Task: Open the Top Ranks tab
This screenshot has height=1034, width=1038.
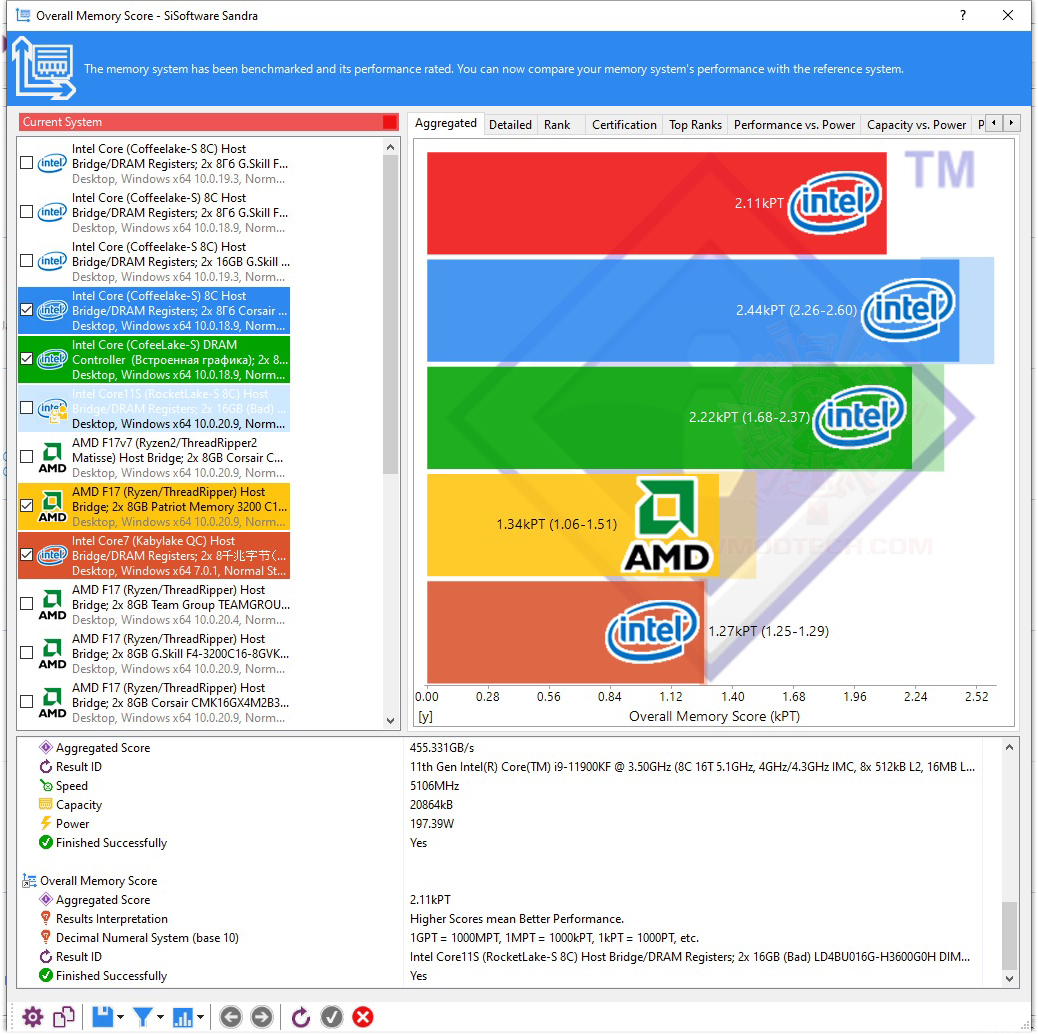Action: [x=695, y=124]
